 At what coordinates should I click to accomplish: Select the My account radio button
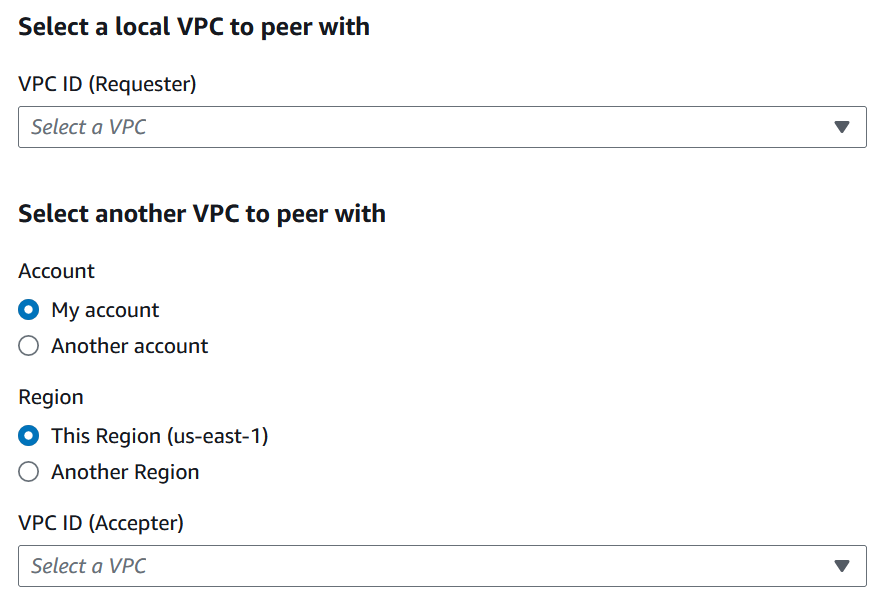[29, 310]
